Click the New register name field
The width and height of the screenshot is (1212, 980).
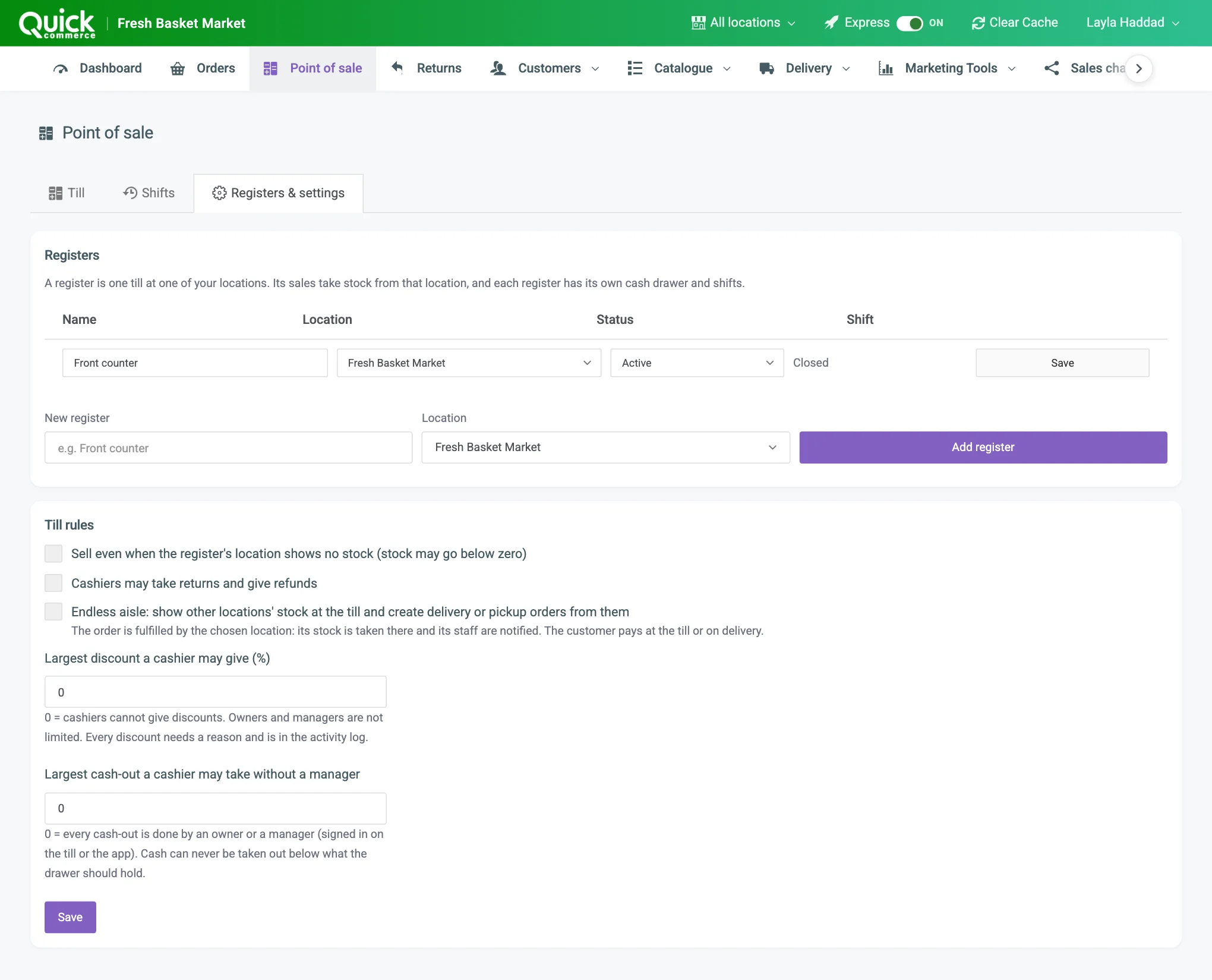pyautogui.click(x=228, y=448)
